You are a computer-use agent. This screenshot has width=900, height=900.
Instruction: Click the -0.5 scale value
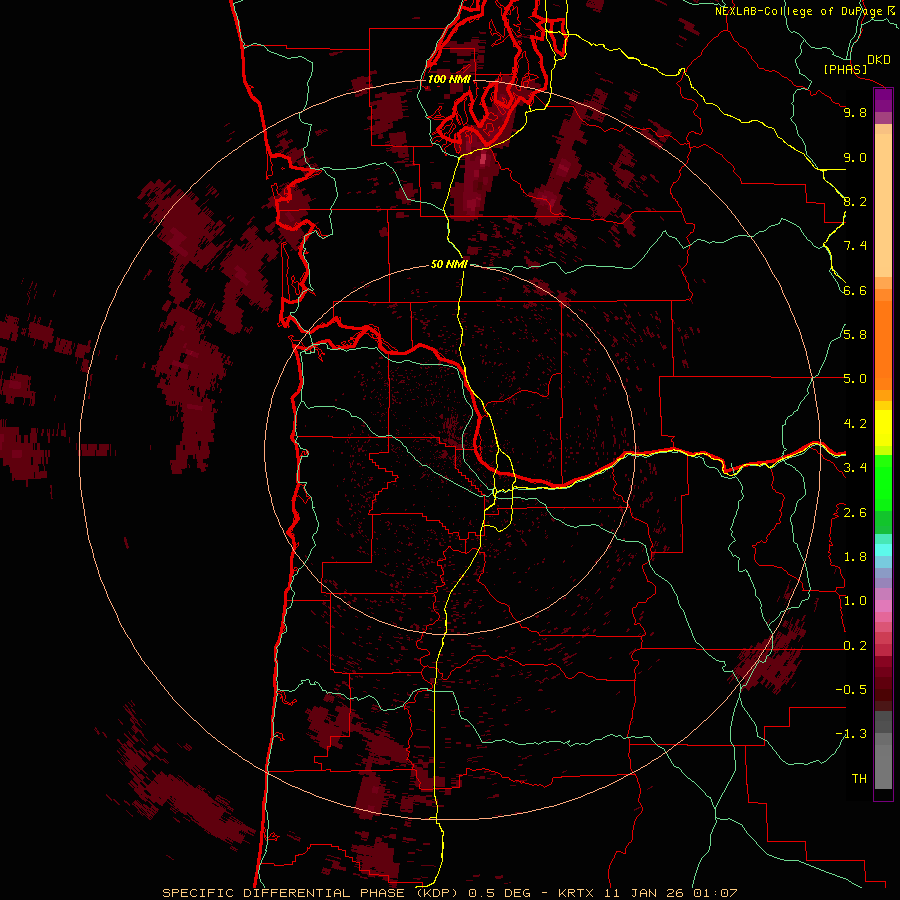[x=852, y=690]
